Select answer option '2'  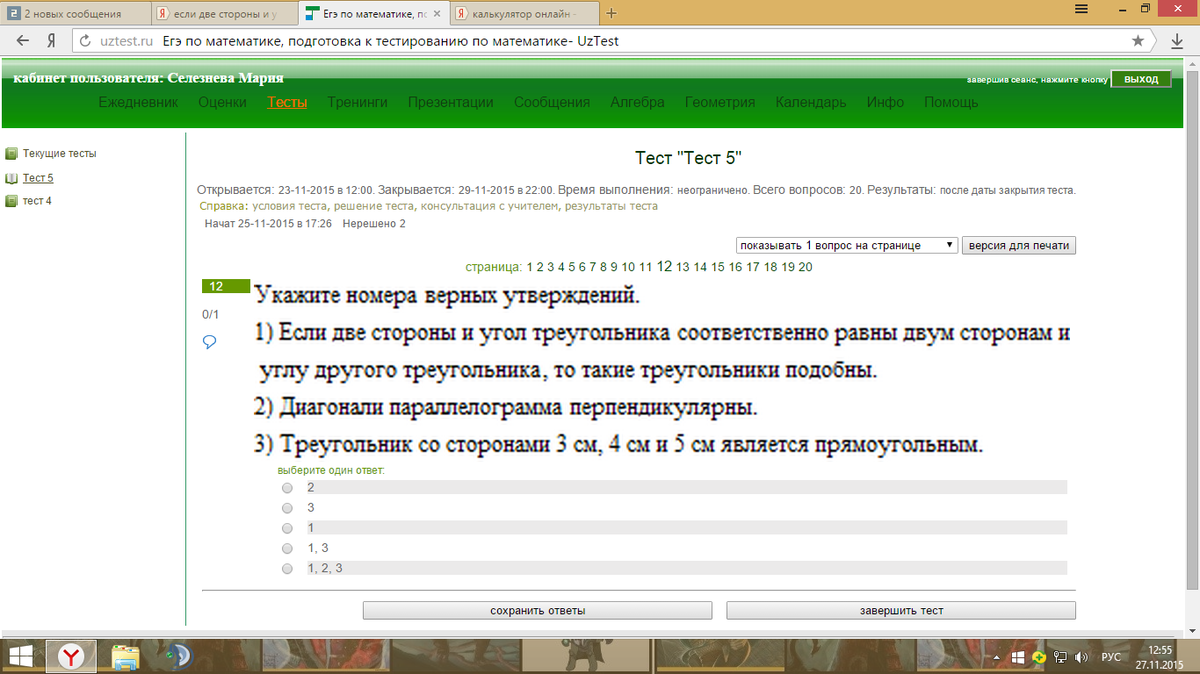pos(287,488)
